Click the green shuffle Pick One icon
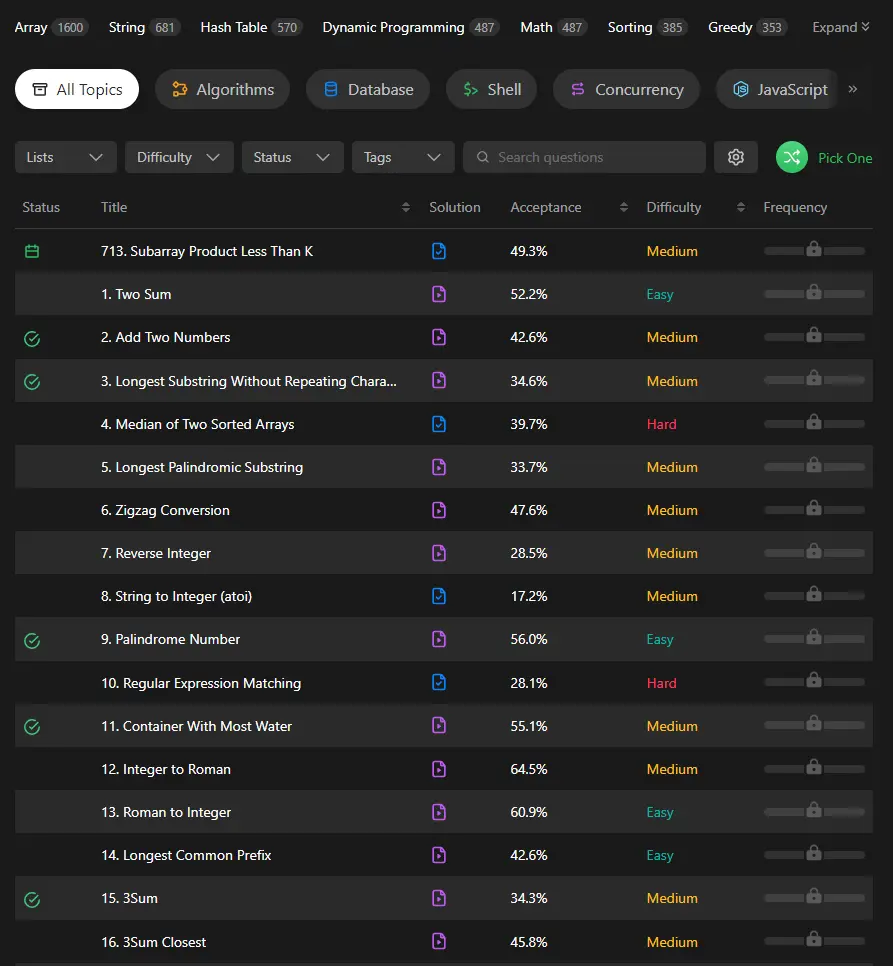The width and height of the screenshot is (893, 966). point(792,157)
